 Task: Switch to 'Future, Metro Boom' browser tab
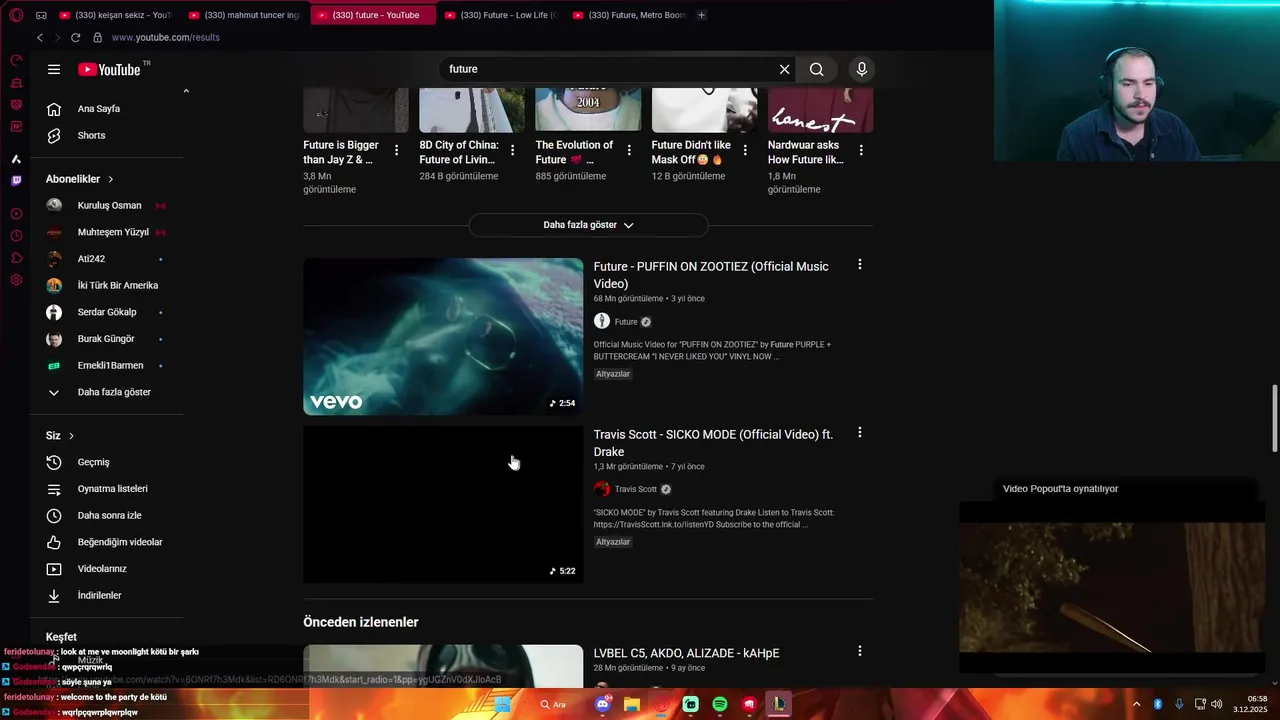tap(628, 15)
